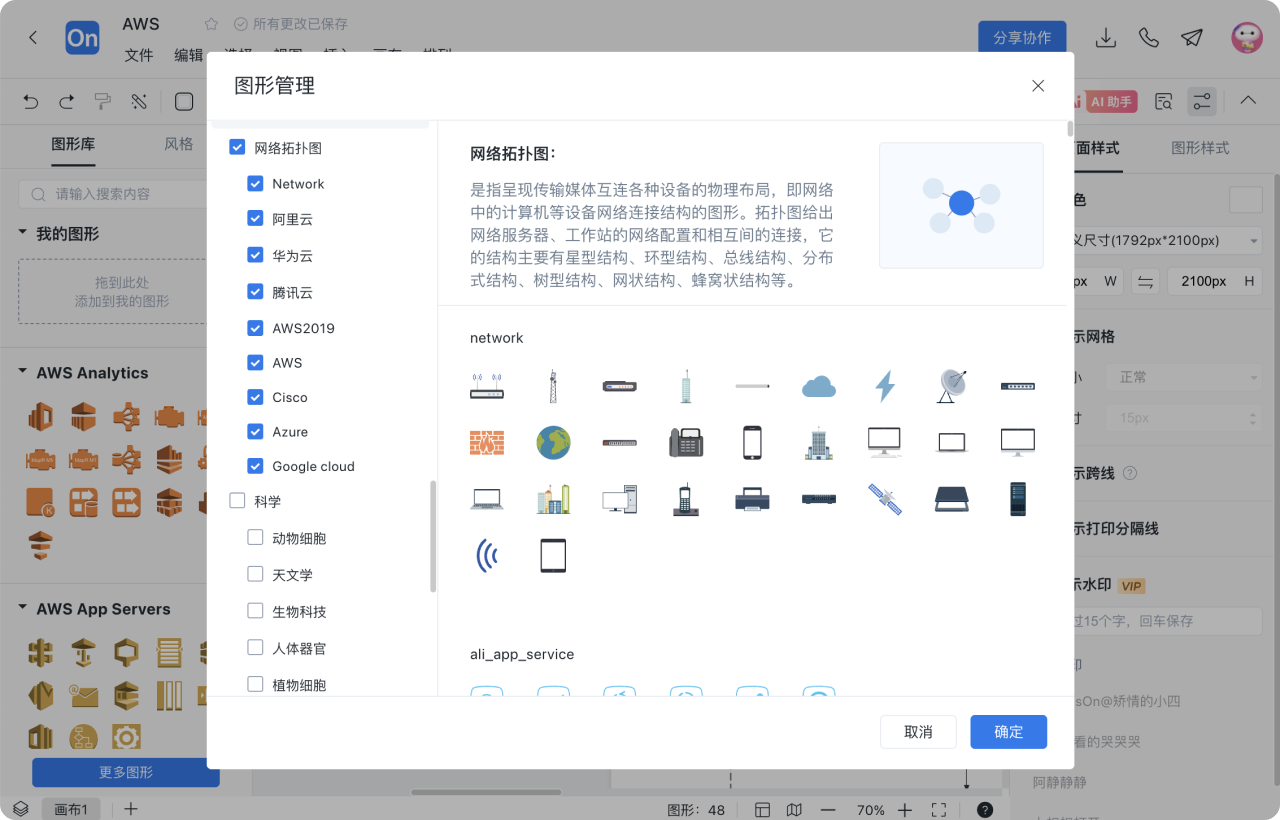Confirm with the 确定 button

1008,732
